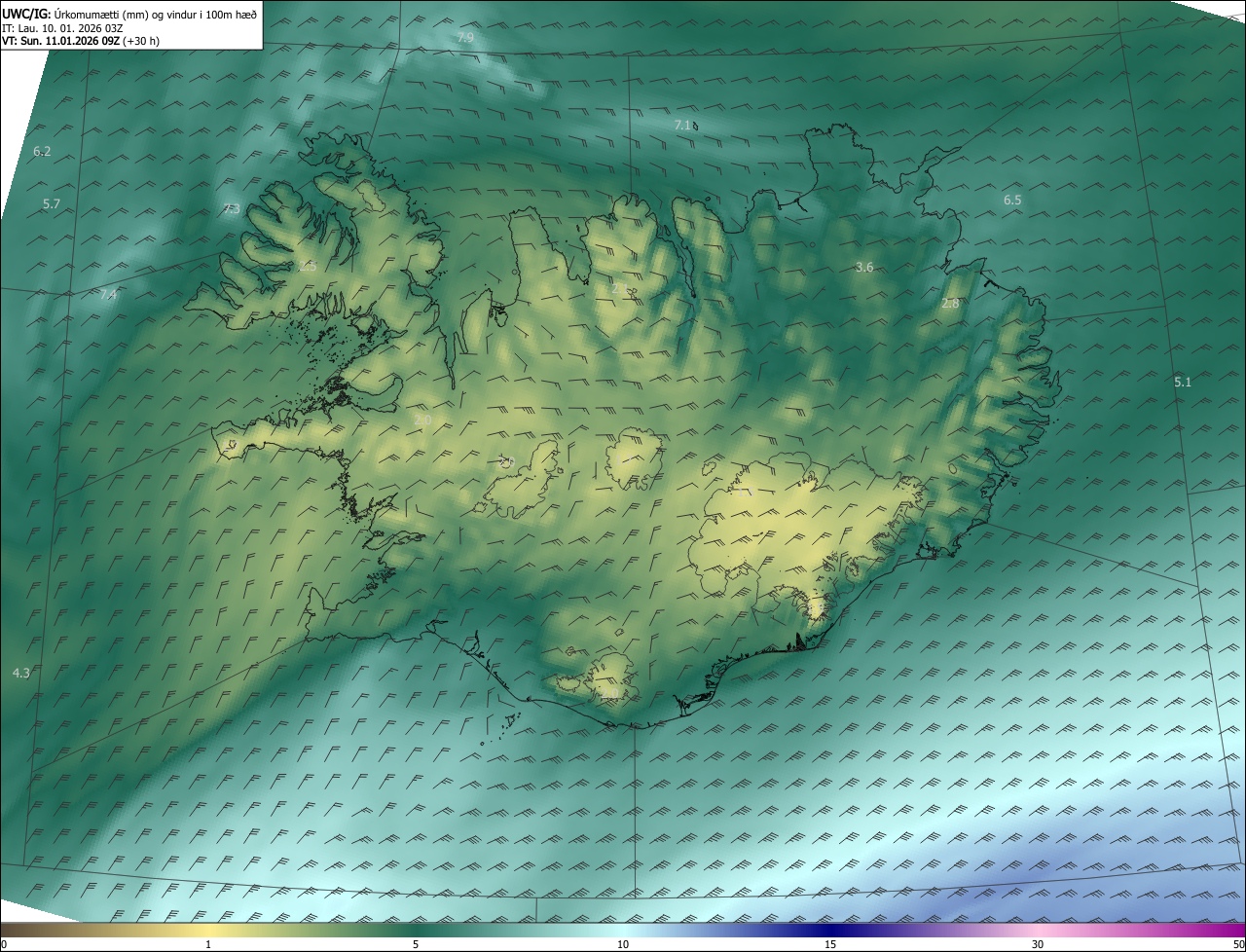Viewport: 1246px width, 952px height.
Task: Select the 50 tick label on the colour scale
Action: point(1238,944)
